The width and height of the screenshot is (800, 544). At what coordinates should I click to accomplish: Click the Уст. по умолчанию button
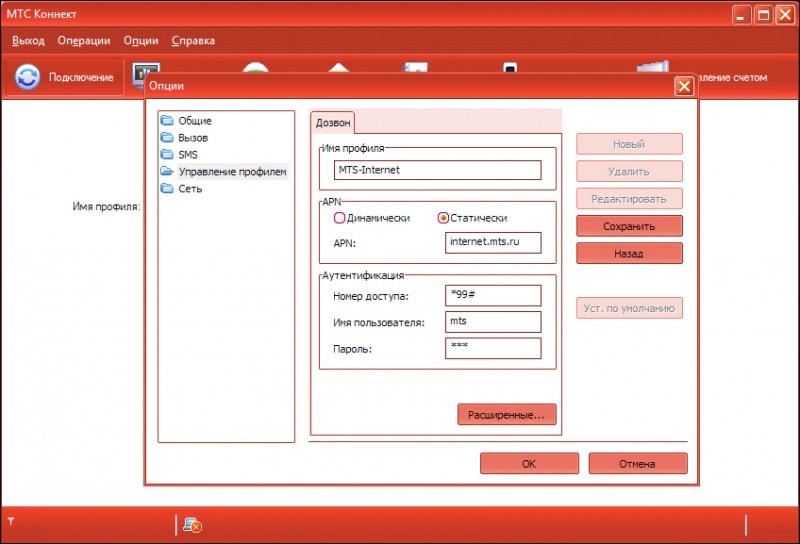(629, 308)
